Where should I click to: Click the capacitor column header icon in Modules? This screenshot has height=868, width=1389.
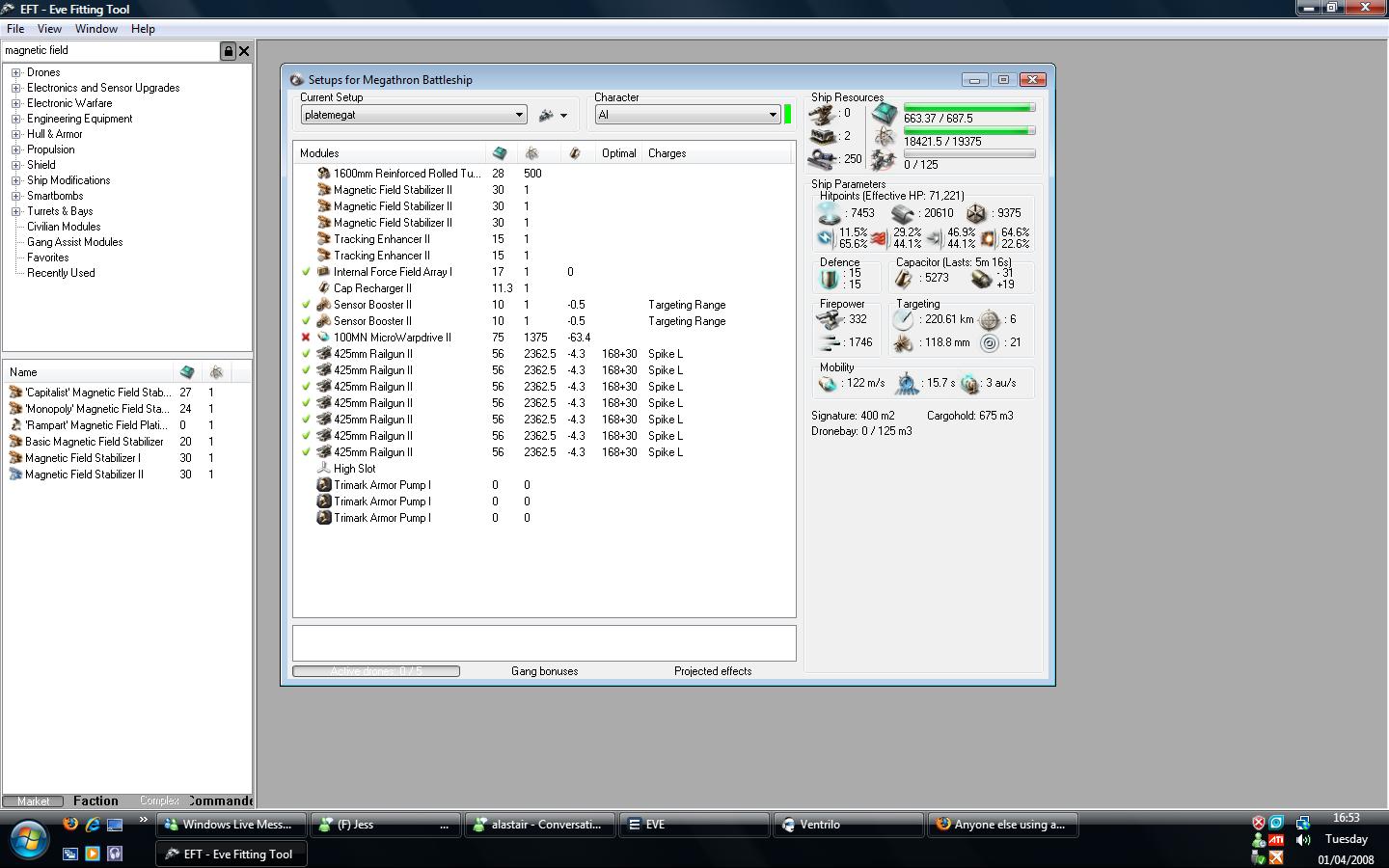pos(575,153)
